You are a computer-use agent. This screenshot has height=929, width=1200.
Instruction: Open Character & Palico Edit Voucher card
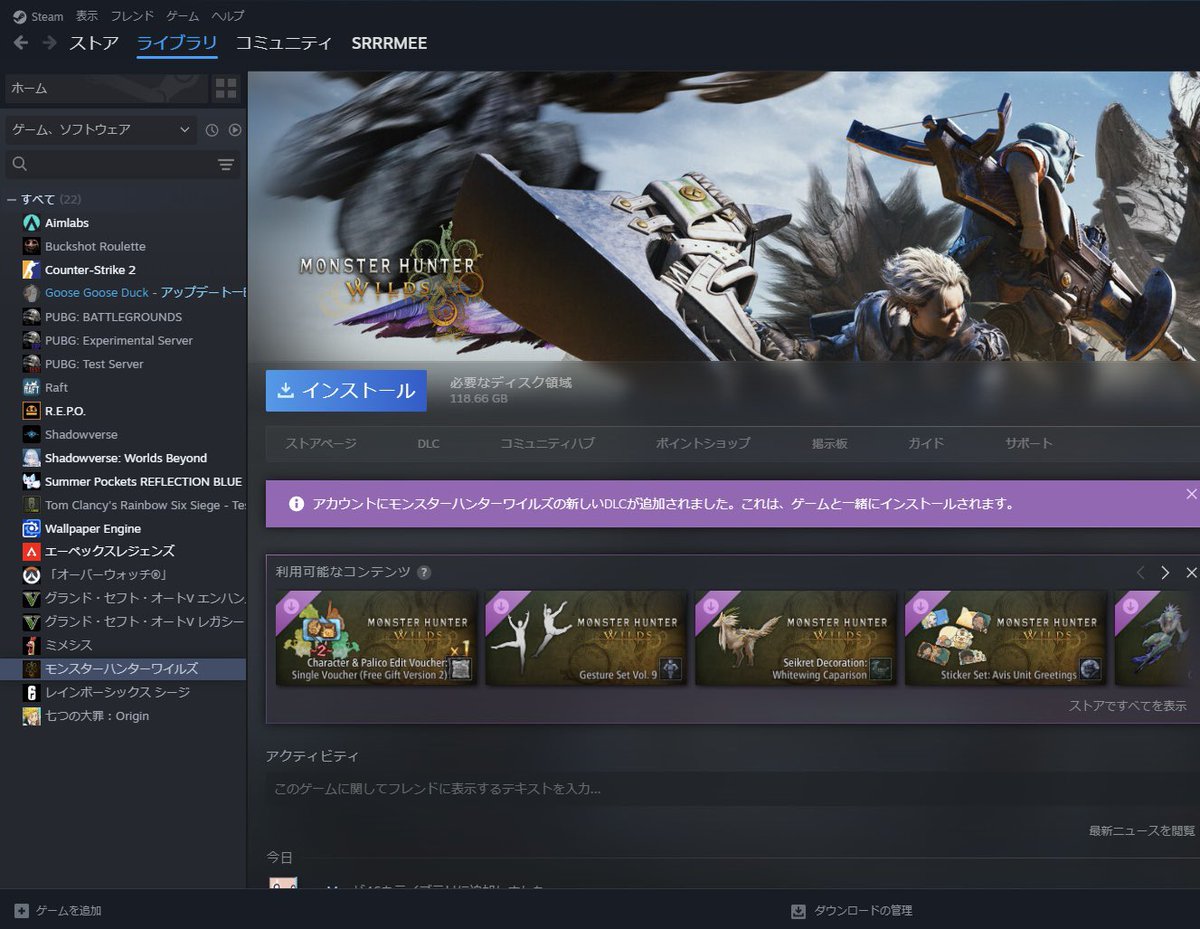375,638
